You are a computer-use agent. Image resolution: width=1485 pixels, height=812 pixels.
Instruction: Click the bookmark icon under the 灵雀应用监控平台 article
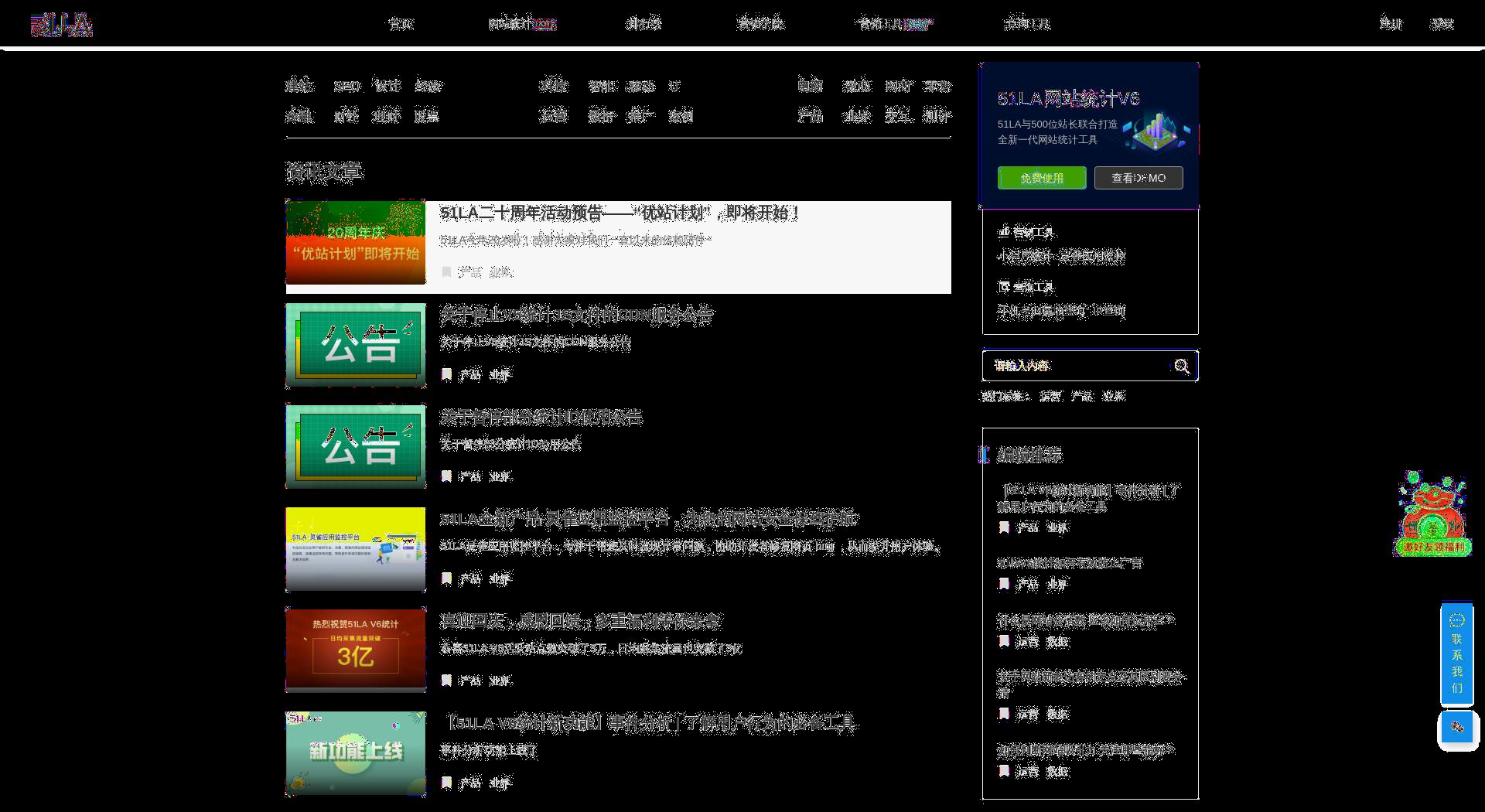coord(446,578)
